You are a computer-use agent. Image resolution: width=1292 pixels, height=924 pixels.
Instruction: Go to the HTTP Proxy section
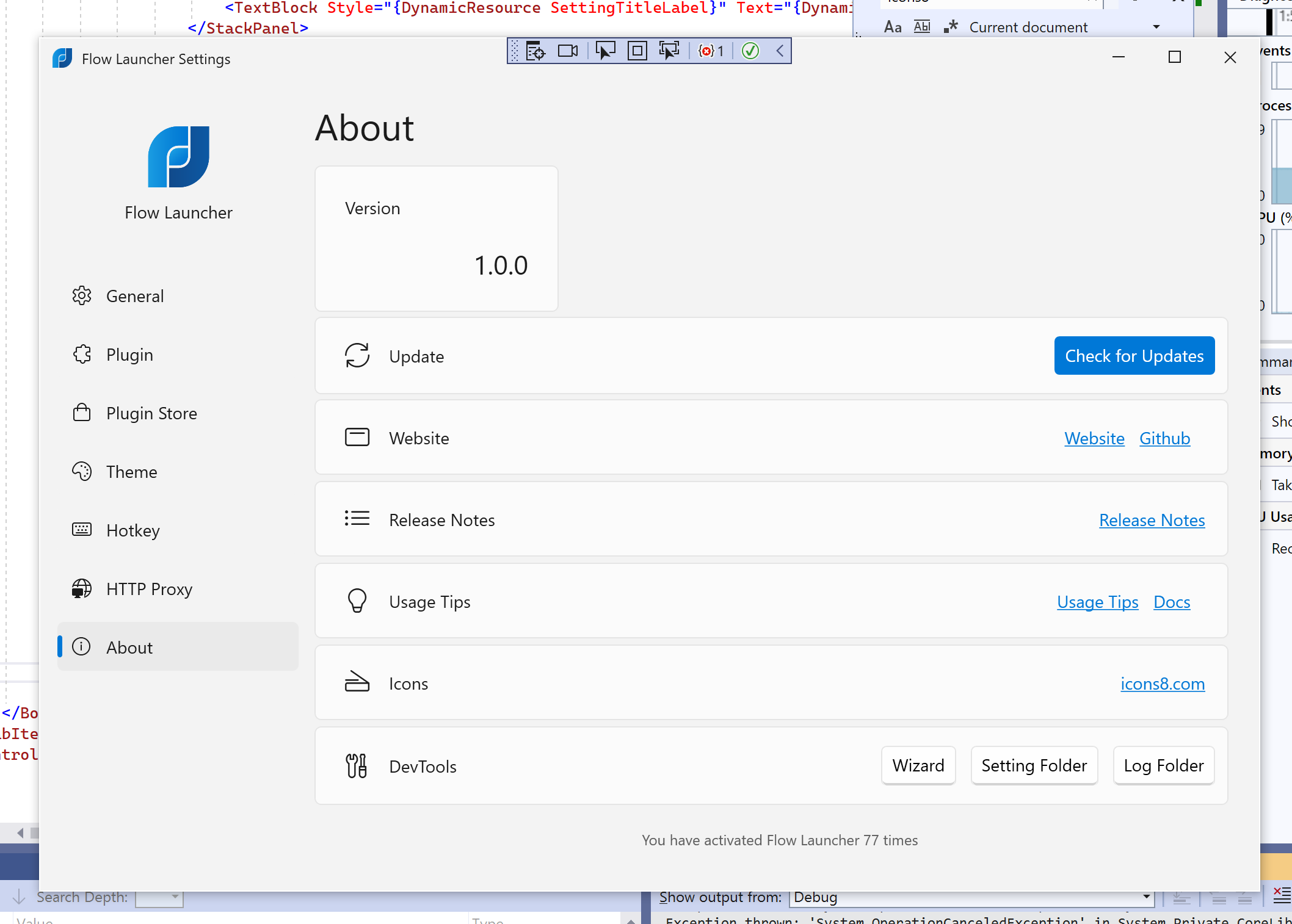click(x=149, y=589)
